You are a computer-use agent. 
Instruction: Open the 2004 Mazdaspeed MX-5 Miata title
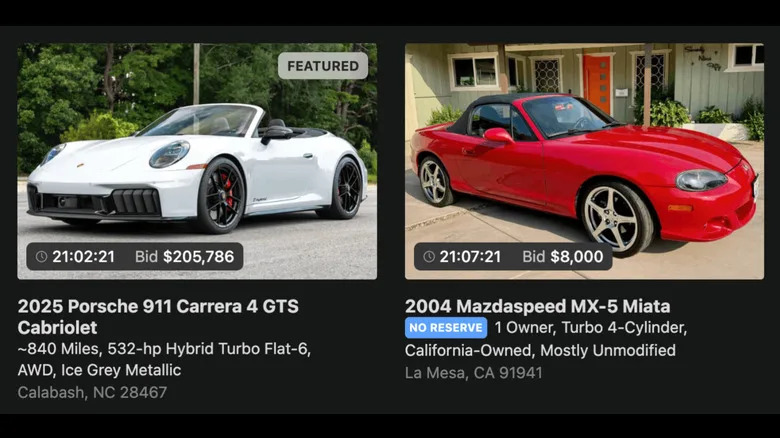pyautogui.click(x=537, y=306)
